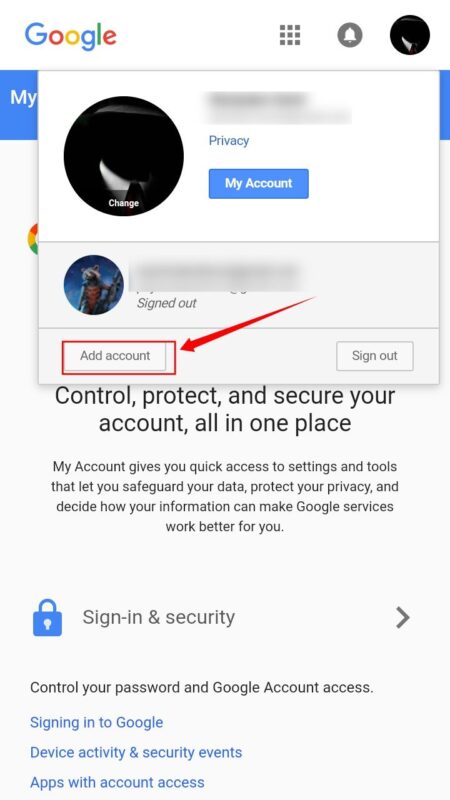Viewport: 450px width, 800px height.
Task: Open the notifications bell icon
Action: pyautogui.click(x=350, y=35)
